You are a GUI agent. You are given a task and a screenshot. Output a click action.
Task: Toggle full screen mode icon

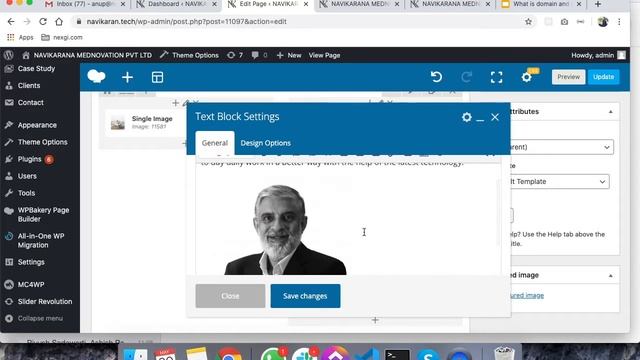496,77
